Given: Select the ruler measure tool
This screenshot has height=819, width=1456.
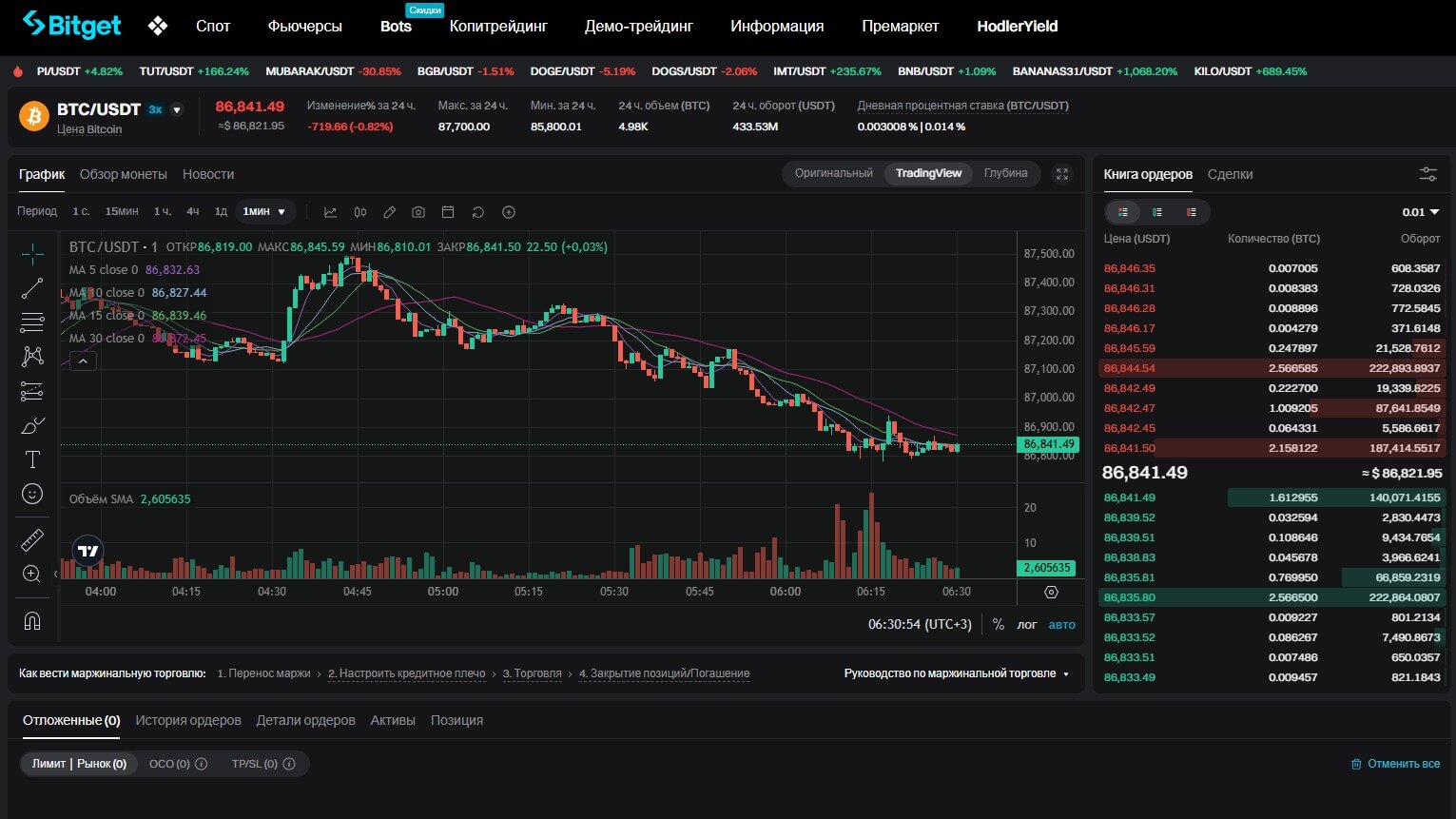Looking at the screenshot, I should tap(32, 539).
